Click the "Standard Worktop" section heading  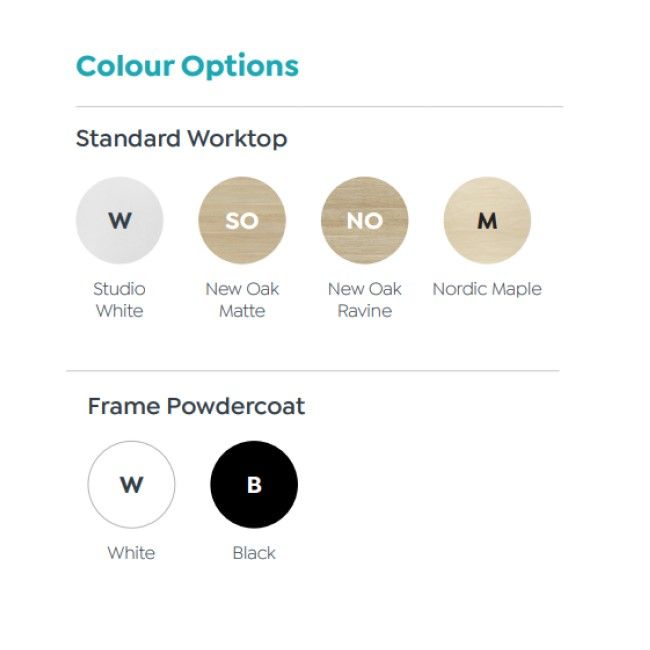click(181, 138)
